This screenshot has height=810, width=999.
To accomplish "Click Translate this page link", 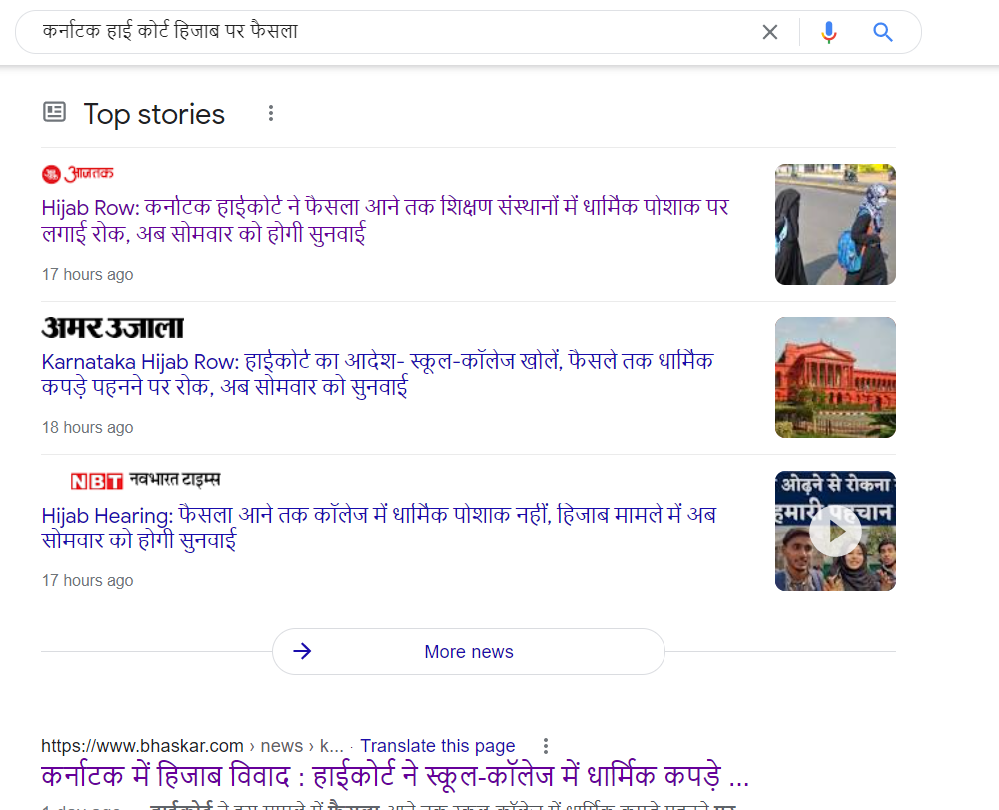I will coord(437,746).
